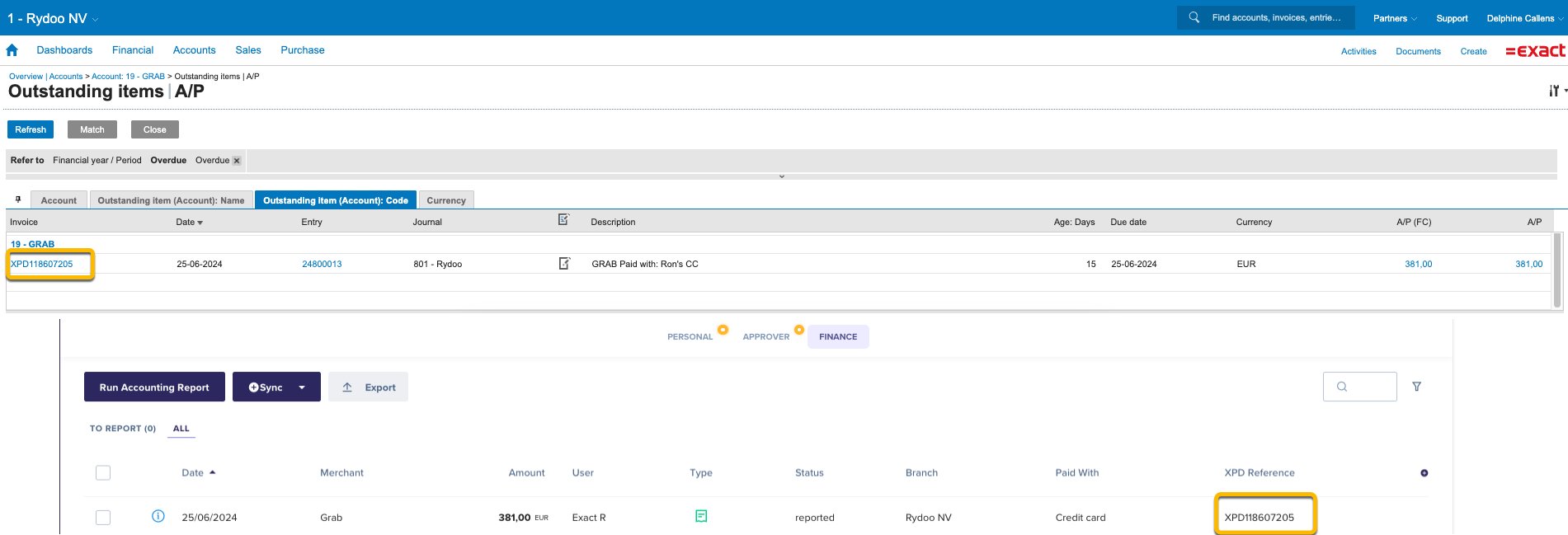Screen dimensions: 1568x535
Task: Click the info icon on Grab expense row
Action: click(x=158, y=516)
